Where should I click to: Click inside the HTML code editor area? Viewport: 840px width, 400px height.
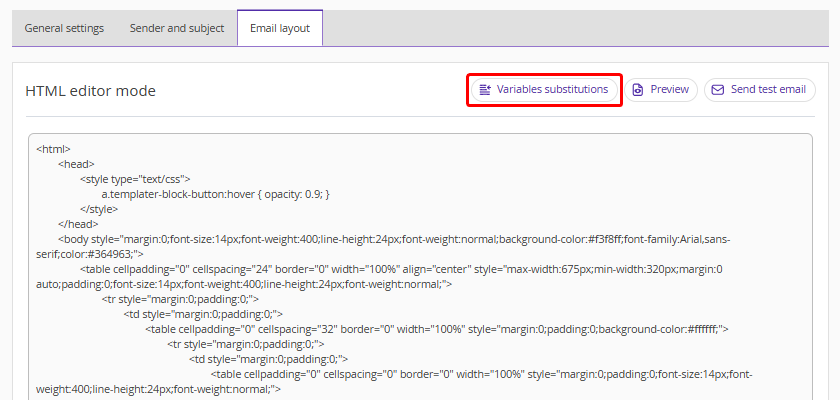(x=420, y=267)
